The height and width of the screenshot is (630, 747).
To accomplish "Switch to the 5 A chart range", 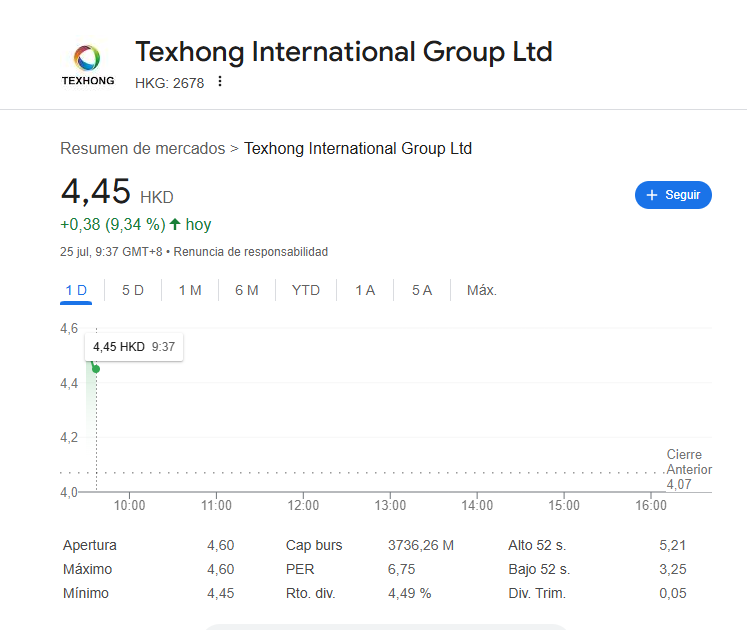I will coord(422,290).
